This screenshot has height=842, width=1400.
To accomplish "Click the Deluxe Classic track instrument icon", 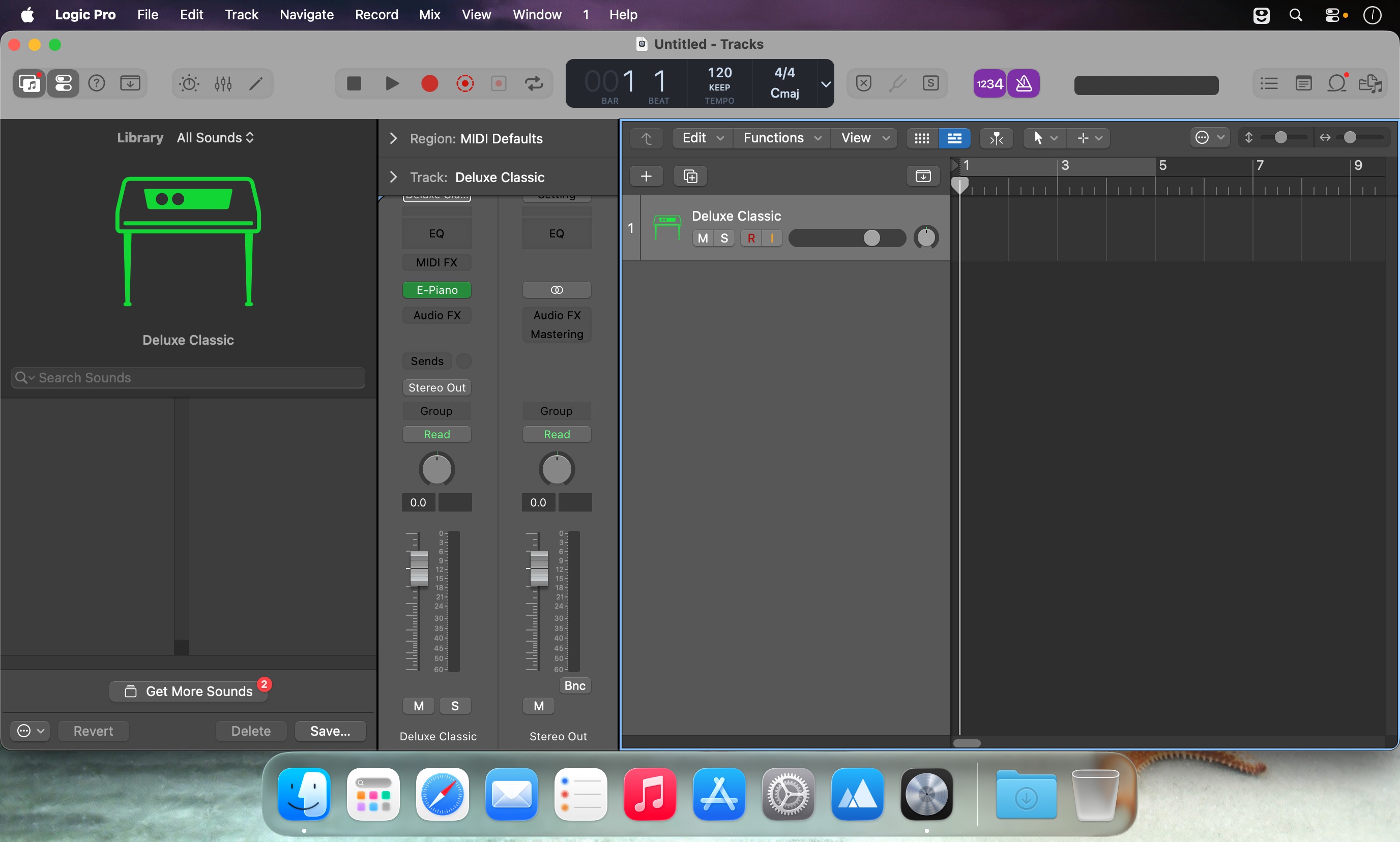I will [667, 228].
